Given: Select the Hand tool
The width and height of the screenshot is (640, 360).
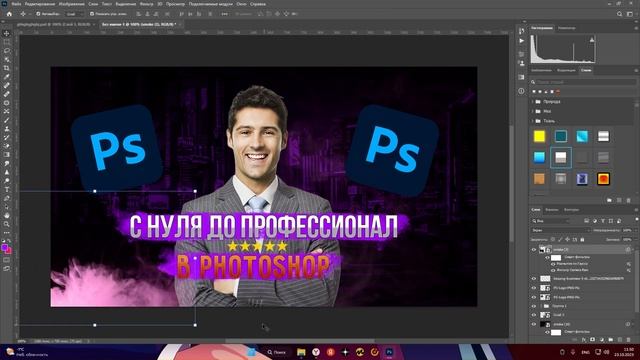Looking at the screenshot, I should [7, 215].
